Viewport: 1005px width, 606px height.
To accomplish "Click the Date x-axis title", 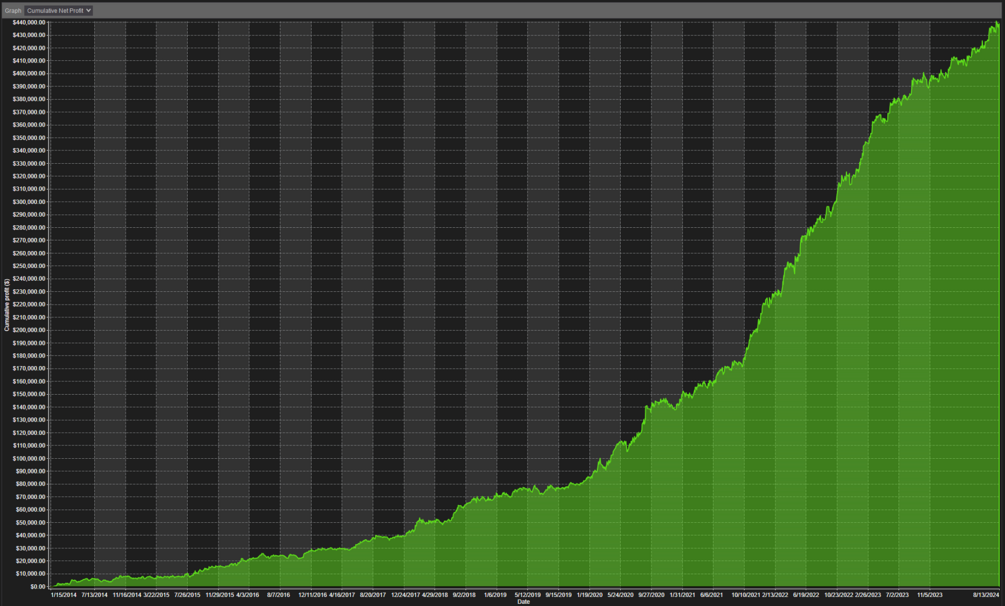I will 524,602.
